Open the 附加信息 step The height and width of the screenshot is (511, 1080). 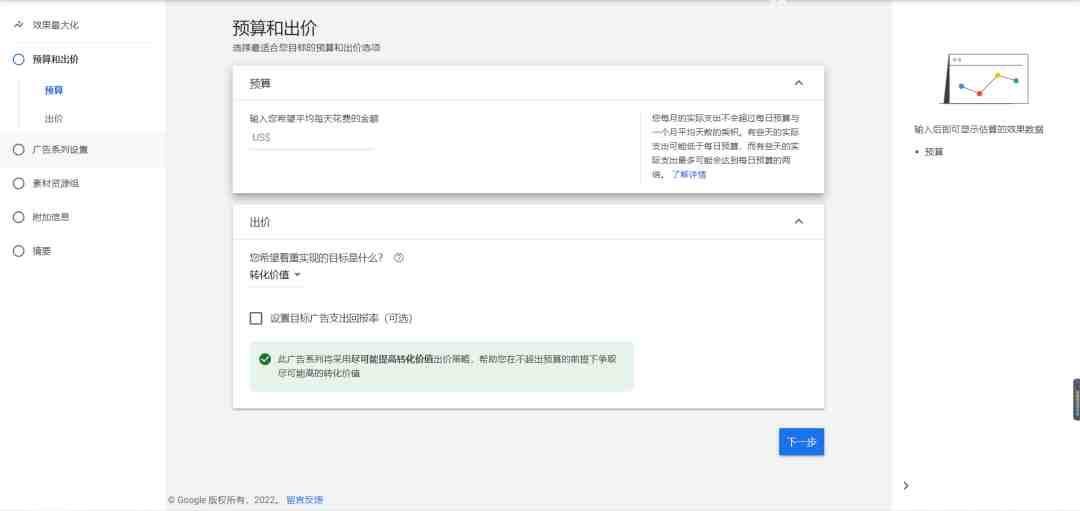click(x=51, y=217)
